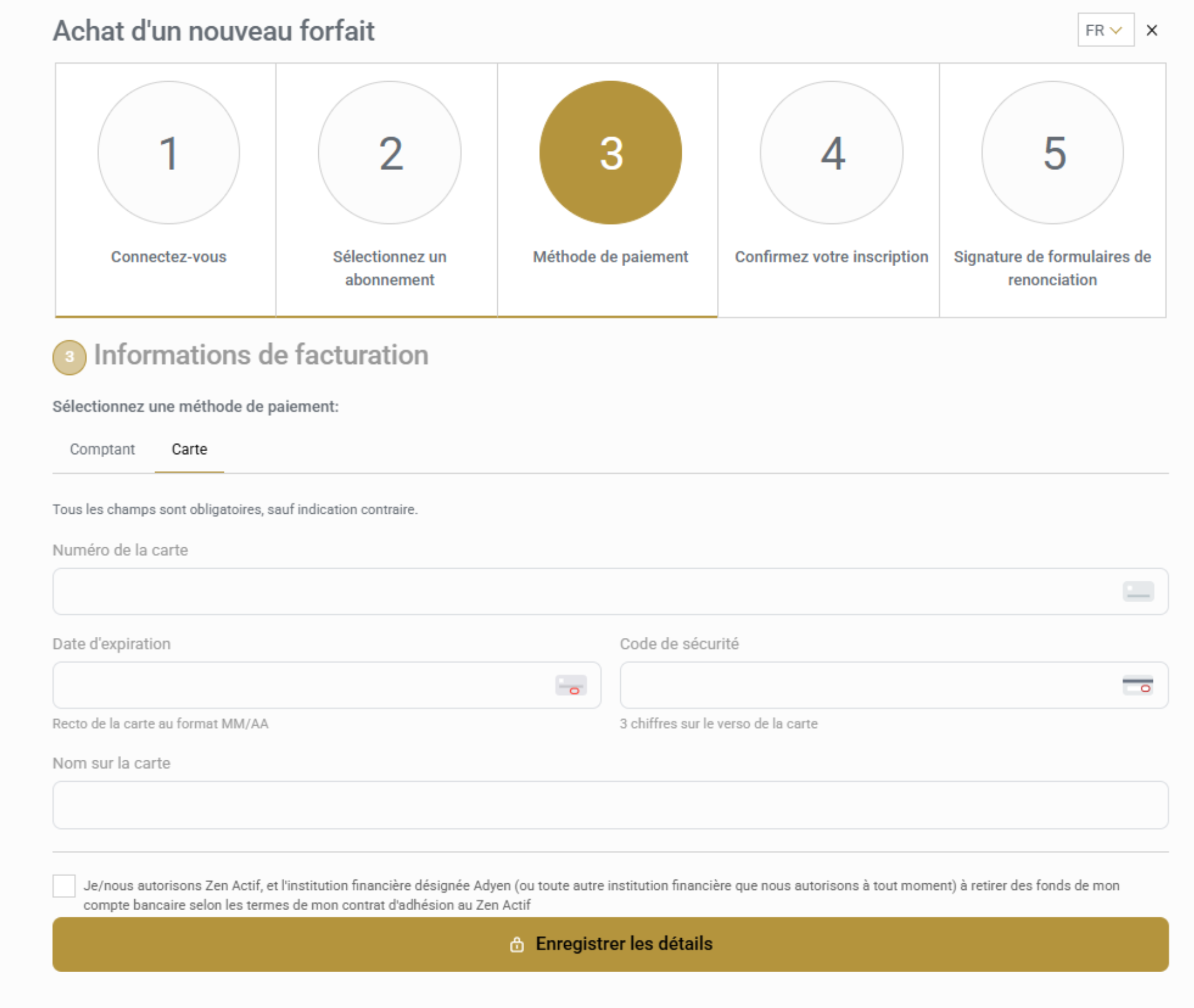The image size is (1194, 1008).
Task: Click the heading 'Informations de facturation'
Action: (x=261, y=355)
